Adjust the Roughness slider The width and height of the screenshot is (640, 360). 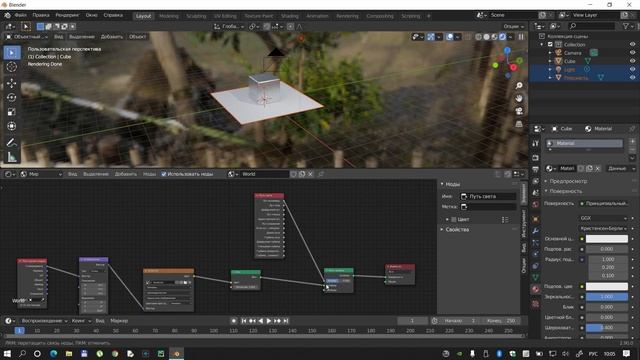pos(607,328)
